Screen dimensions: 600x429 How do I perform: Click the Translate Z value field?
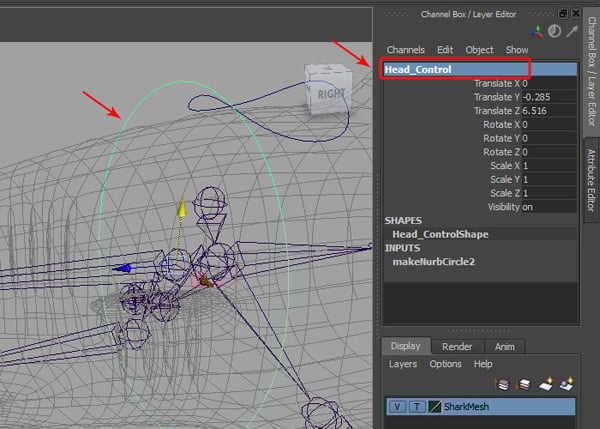click(x=548, y=110)
